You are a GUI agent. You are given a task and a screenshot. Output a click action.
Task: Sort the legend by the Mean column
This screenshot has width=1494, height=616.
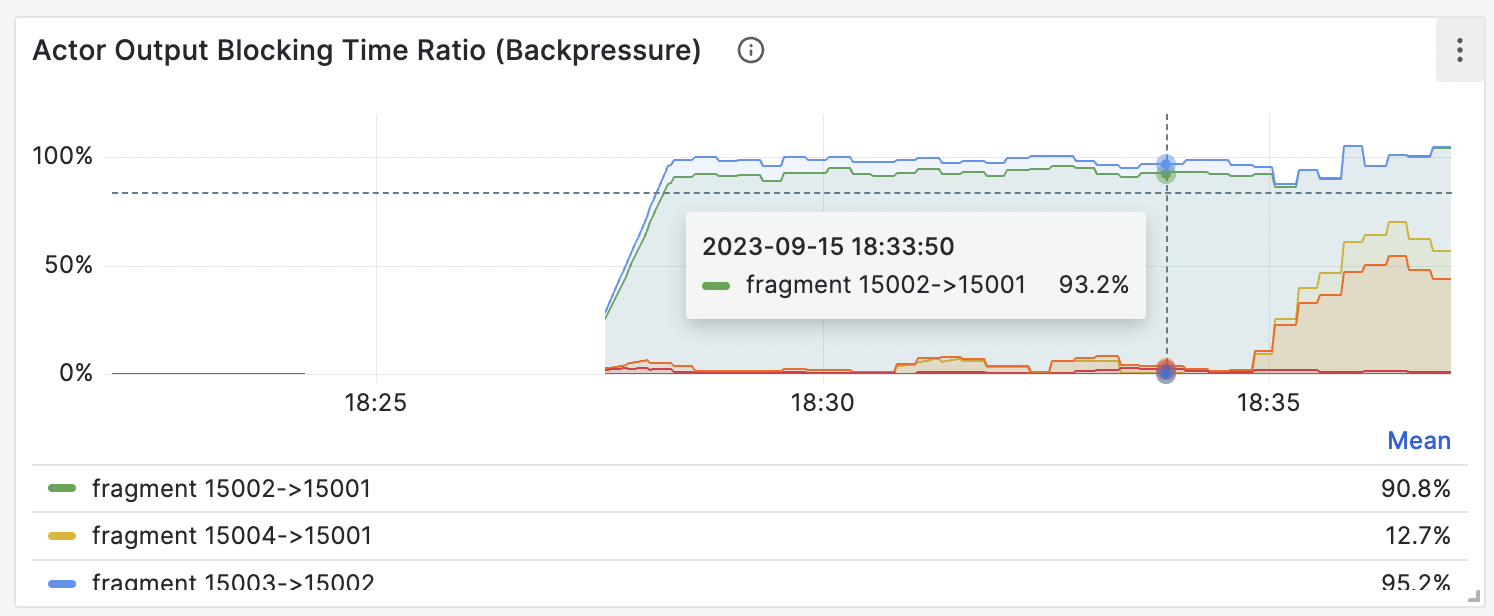(1419, 440)
